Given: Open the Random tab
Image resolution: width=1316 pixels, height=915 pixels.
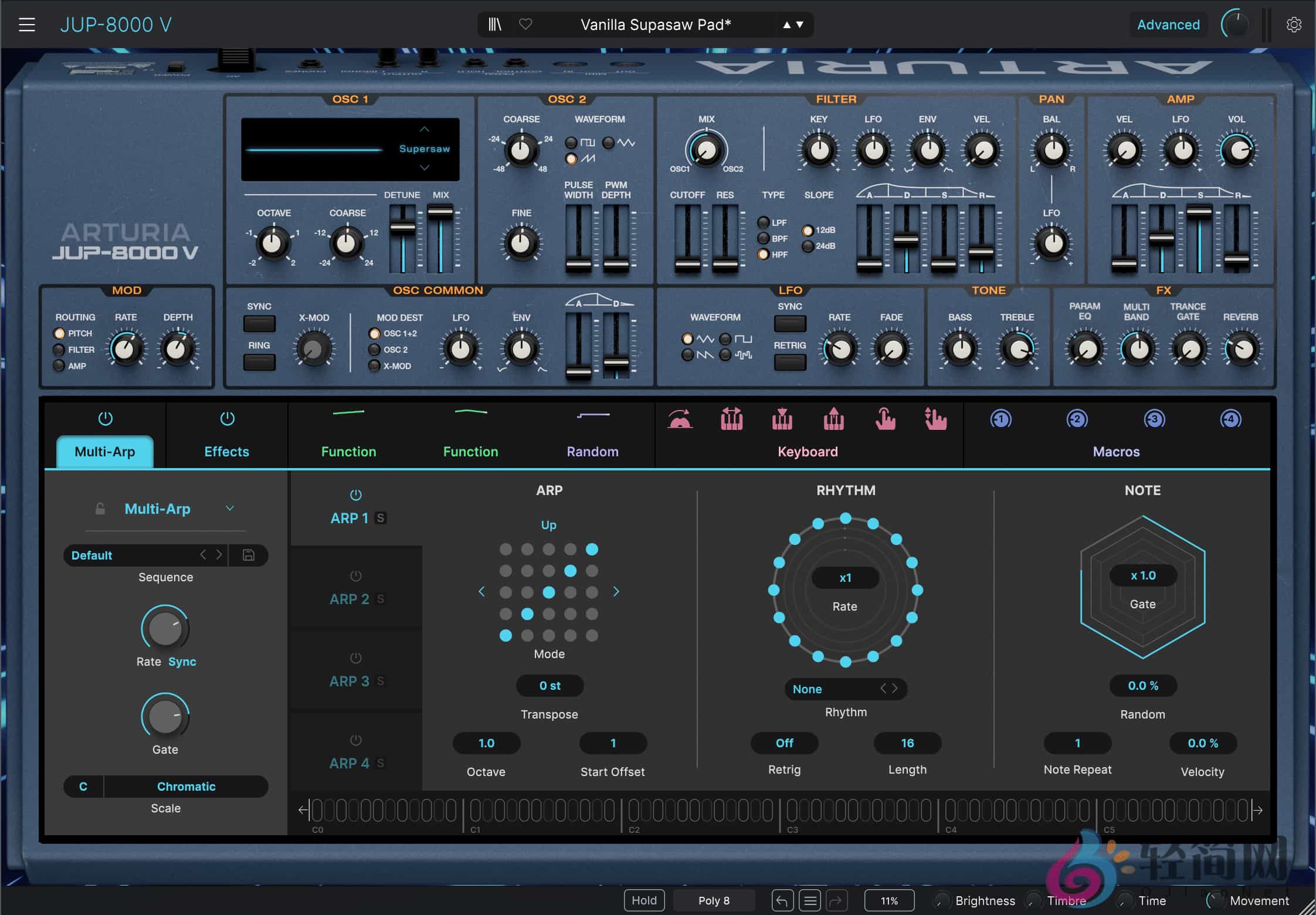Looking at the screenshot, I should tap(592, 451).
